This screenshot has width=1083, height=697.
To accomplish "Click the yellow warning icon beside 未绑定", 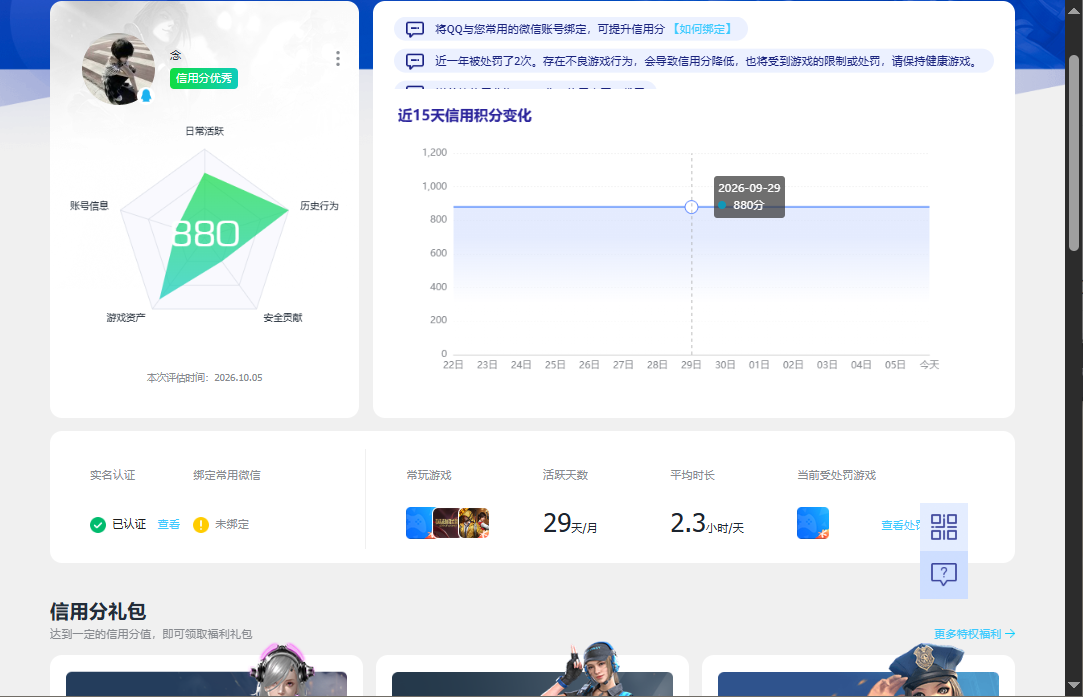I will click(201, 525).
